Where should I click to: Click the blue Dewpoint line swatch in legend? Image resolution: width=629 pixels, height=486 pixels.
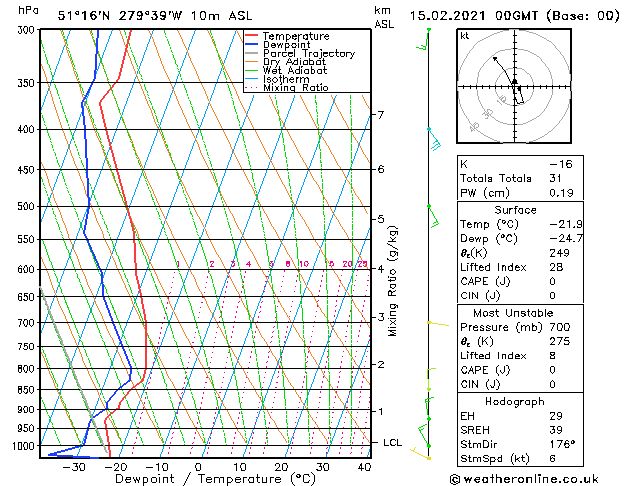click(x=252, y=44)
